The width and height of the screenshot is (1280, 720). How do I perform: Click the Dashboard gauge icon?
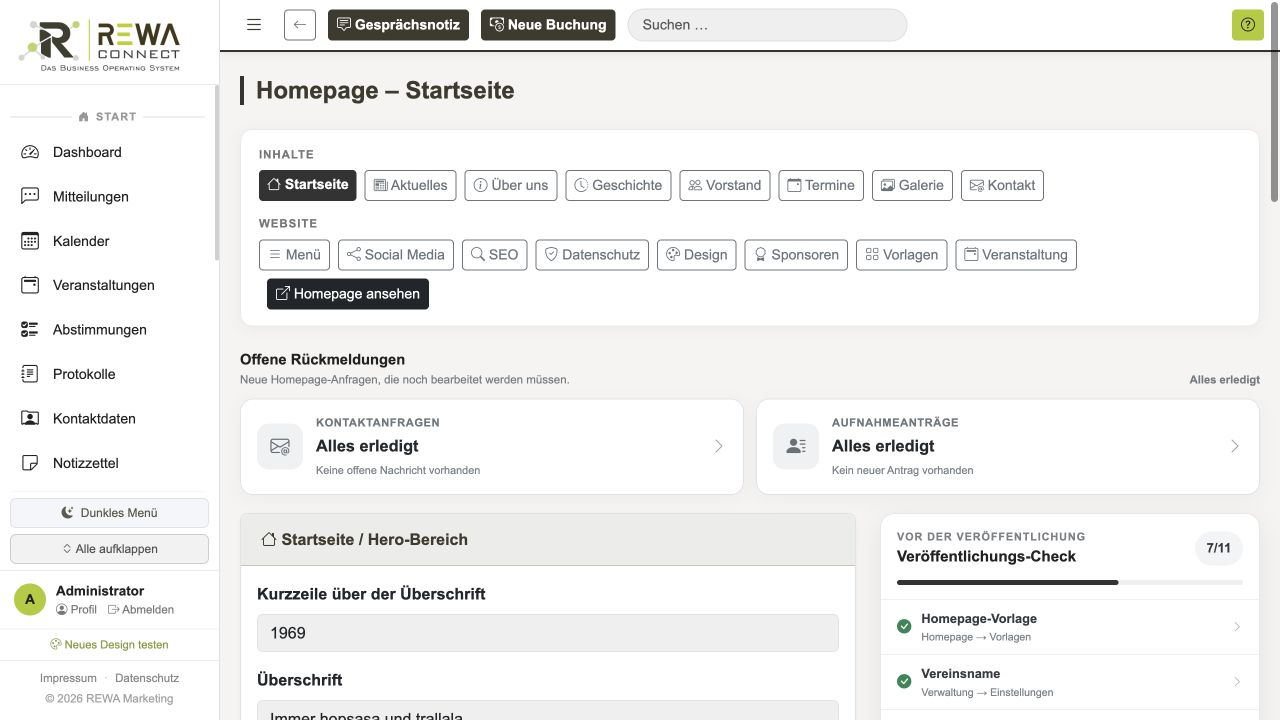point(30,152)
